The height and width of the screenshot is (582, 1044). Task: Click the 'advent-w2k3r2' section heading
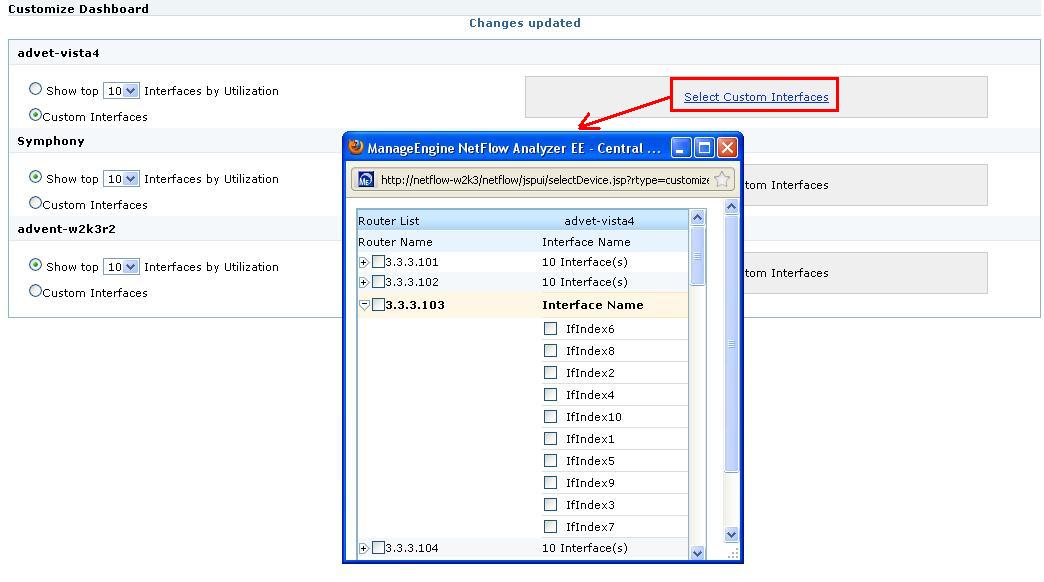tap(67, 229)
